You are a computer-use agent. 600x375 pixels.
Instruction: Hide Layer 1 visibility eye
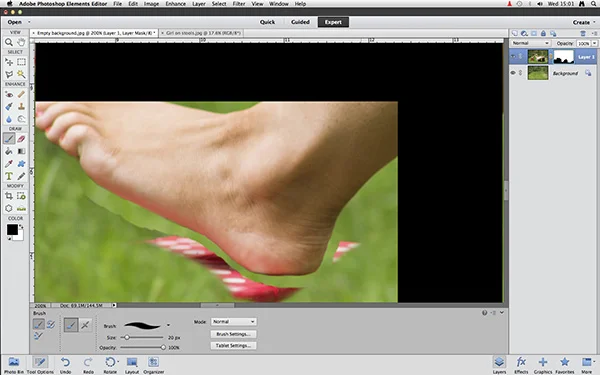coord(513,57)
